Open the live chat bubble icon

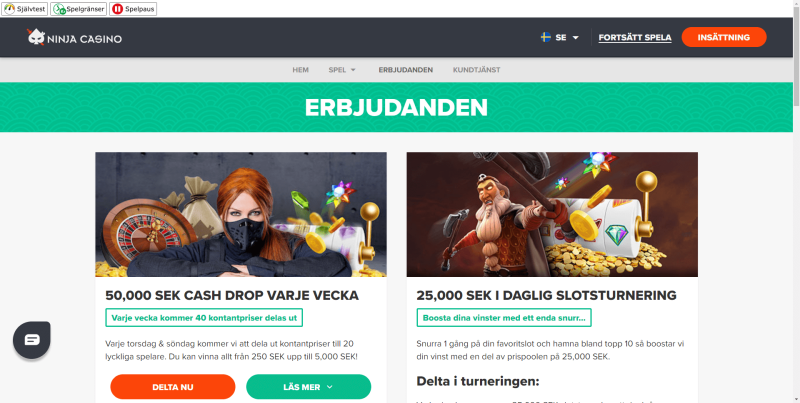click(x=32, y=340)
